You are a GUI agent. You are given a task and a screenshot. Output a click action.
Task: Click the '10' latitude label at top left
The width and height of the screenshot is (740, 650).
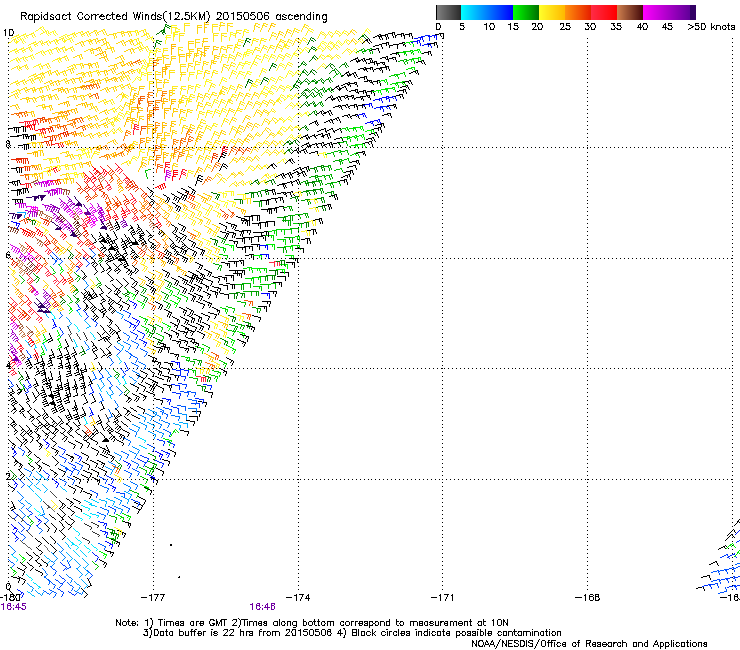point(8,33)
